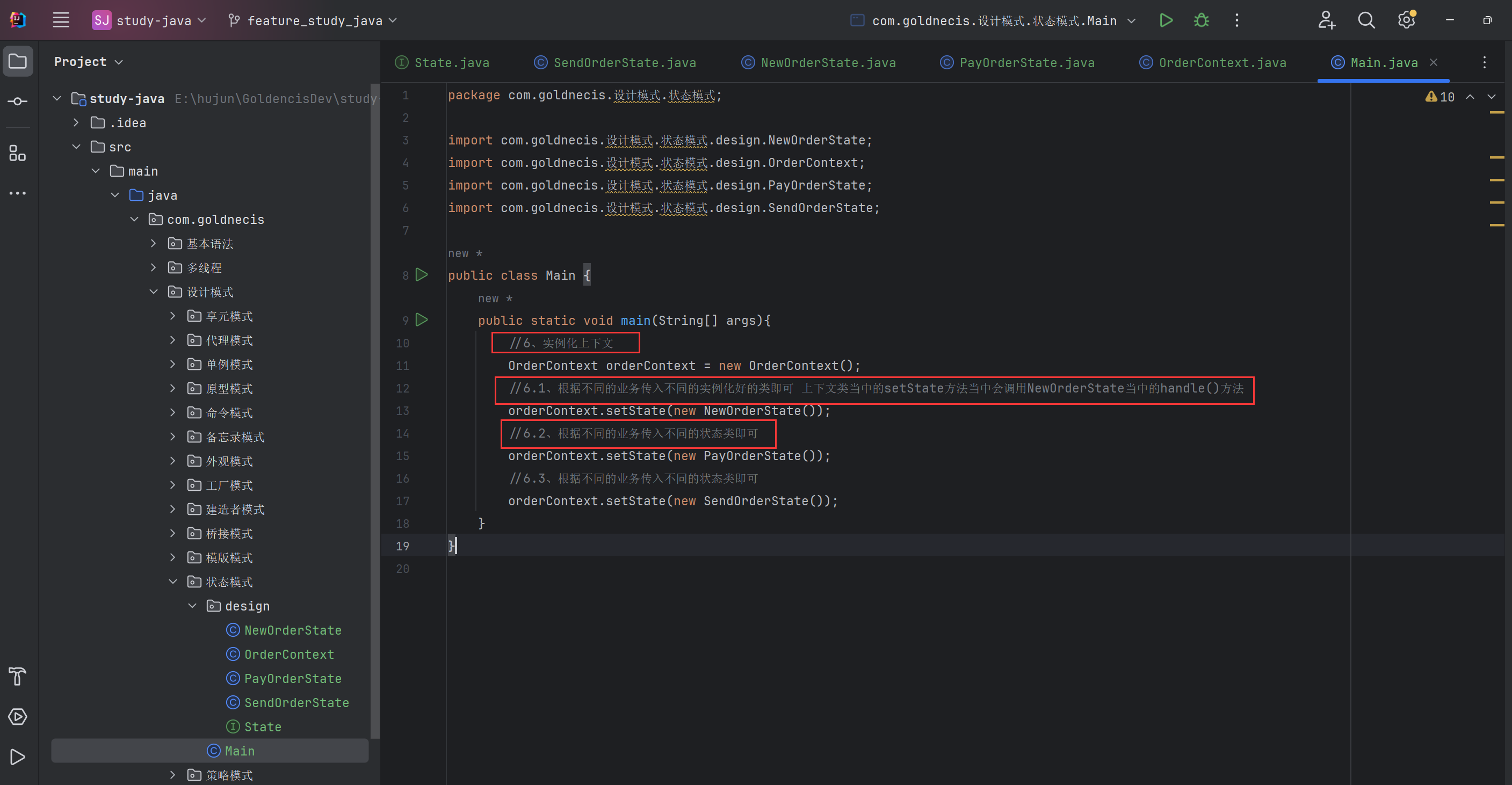Select the 备忘录模式 package row
Screen dimensions: 1512x785
click(209, 437)
